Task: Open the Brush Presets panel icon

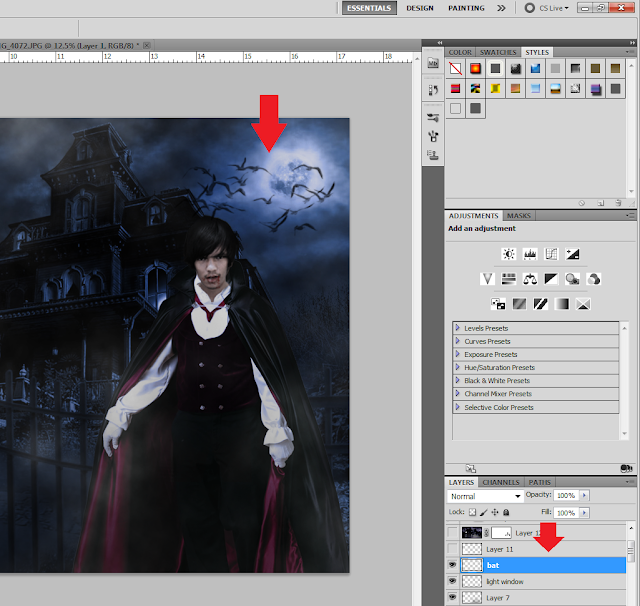Action: (433, 118)
